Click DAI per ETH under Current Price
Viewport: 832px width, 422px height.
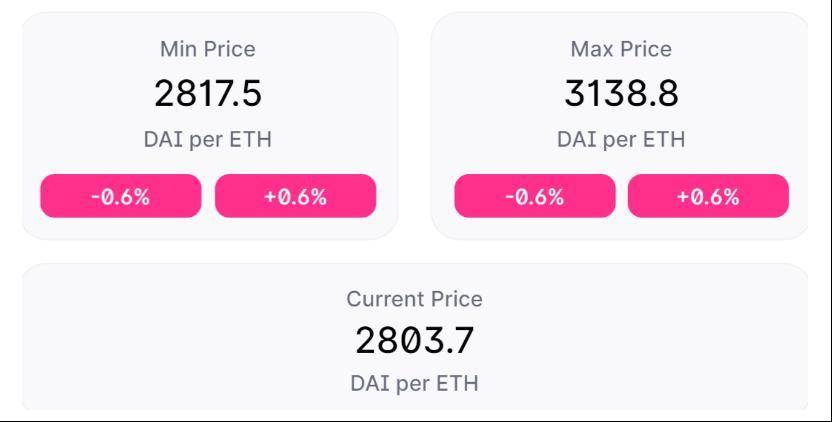(414, 383)
